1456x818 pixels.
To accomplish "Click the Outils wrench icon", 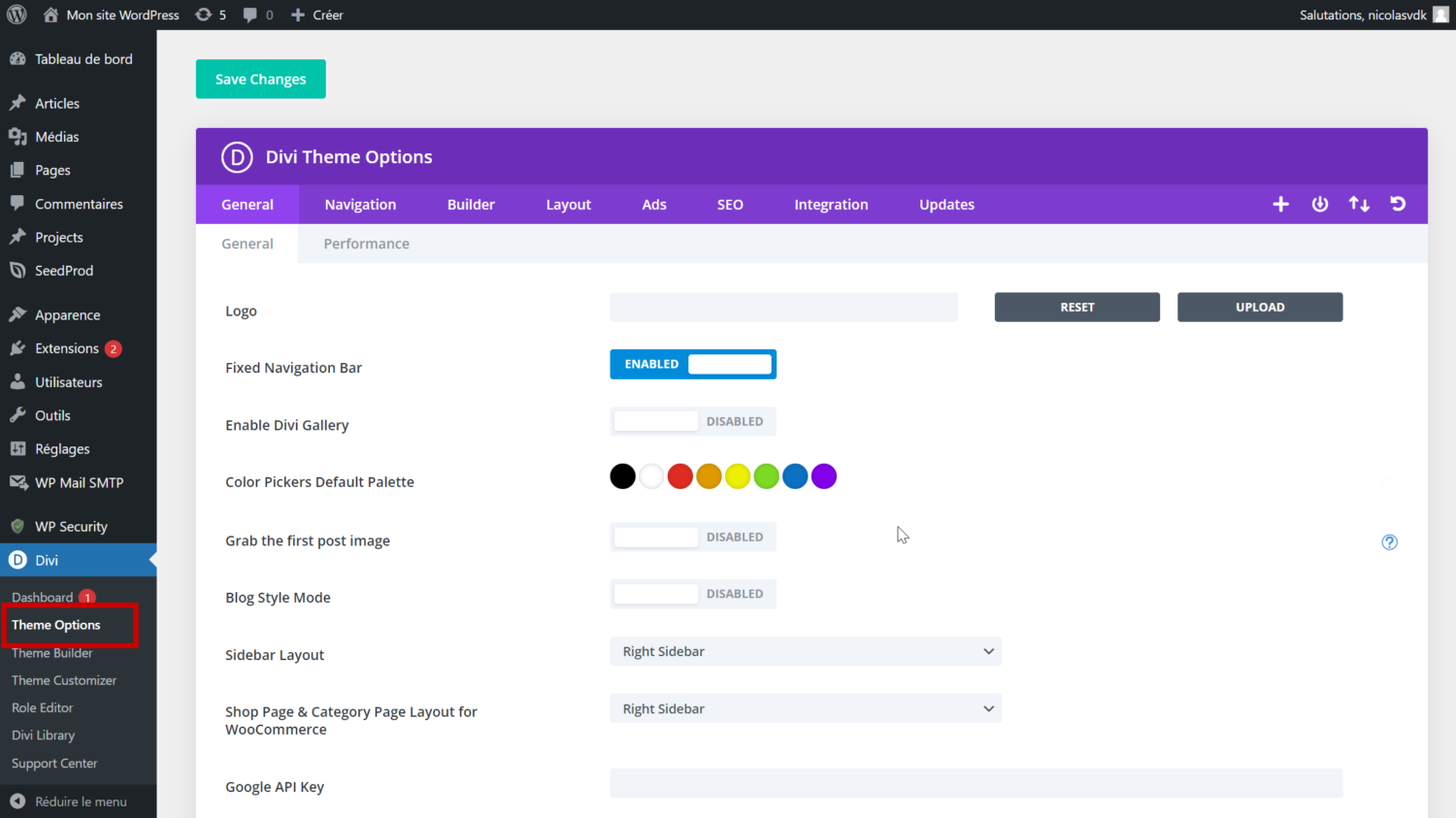I will (x=17, y=415).
